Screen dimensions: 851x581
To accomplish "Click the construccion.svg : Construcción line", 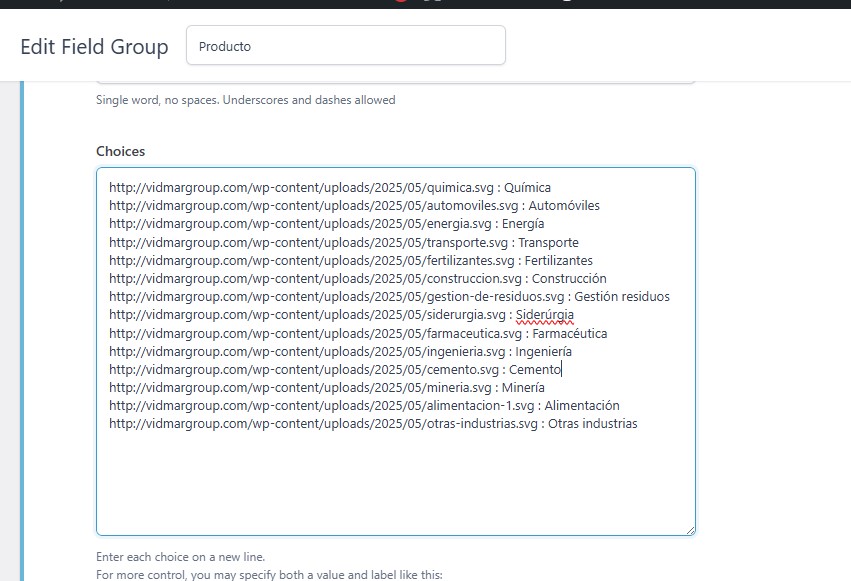I will [358, 278].
